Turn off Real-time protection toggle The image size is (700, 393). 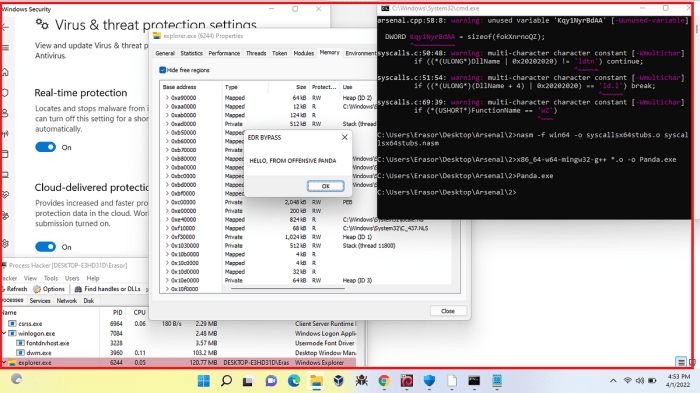coord(46,147)
